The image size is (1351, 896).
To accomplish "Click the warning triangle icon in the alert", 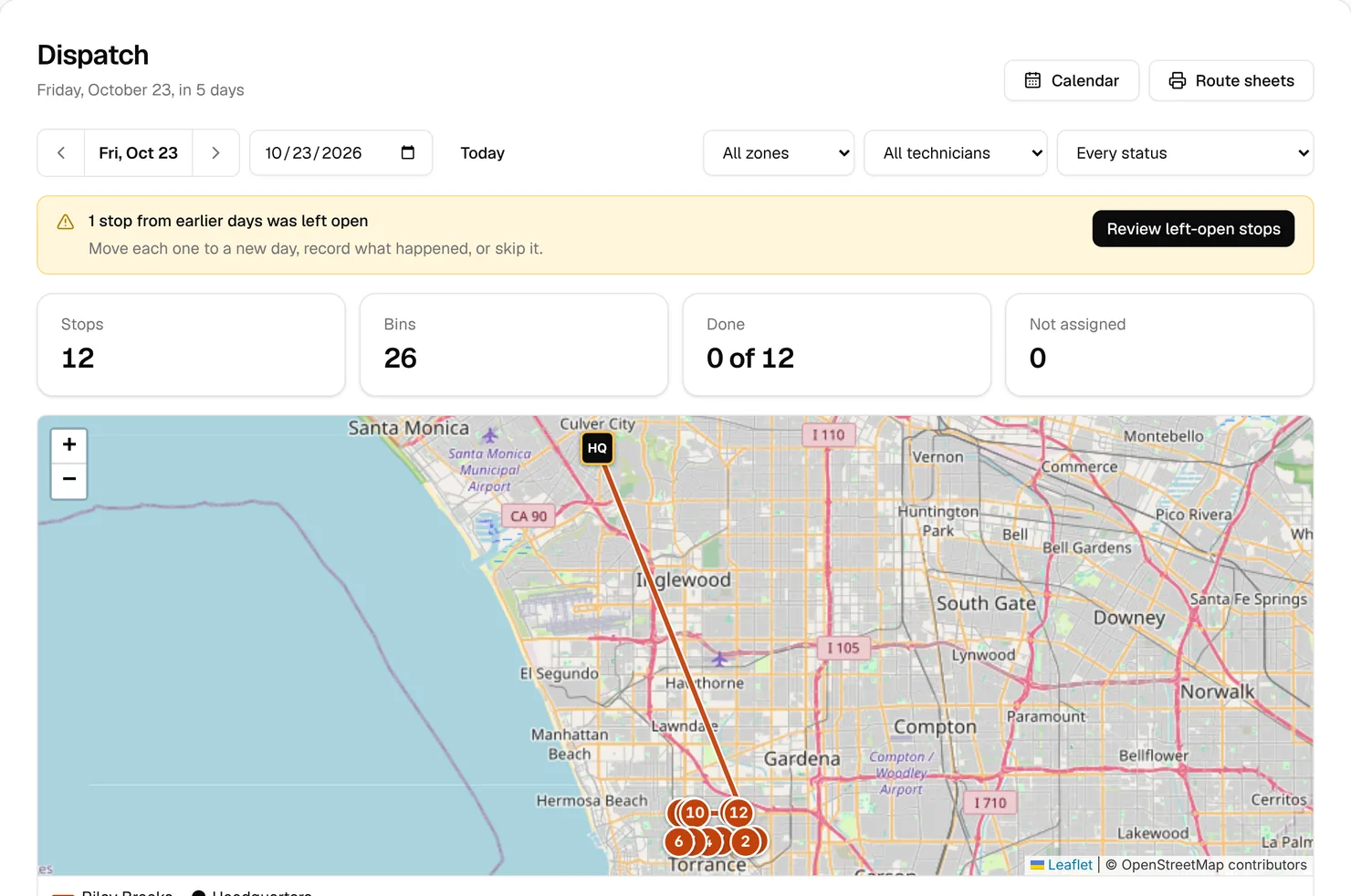I will 66,222.
